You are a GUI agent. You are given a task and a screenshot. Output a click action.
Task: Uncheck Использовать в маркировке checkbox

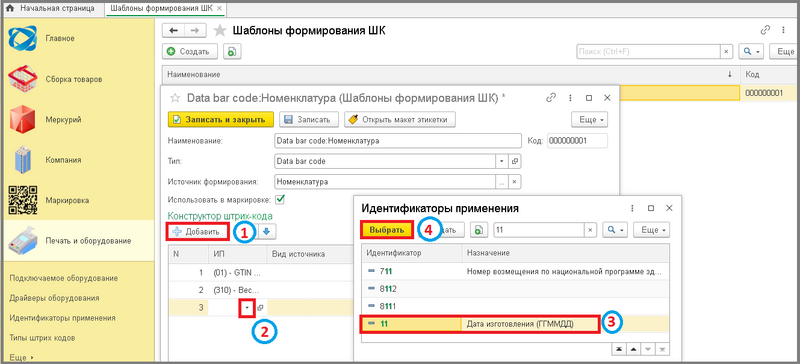(x=280, y=199)
